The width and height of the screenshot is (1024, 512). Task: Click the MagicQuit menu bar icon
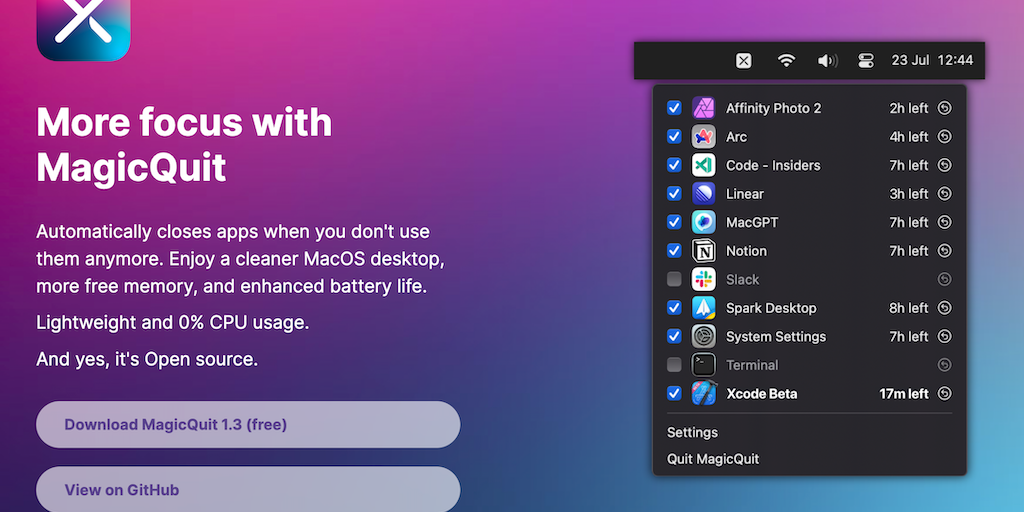tap(743, 61)
